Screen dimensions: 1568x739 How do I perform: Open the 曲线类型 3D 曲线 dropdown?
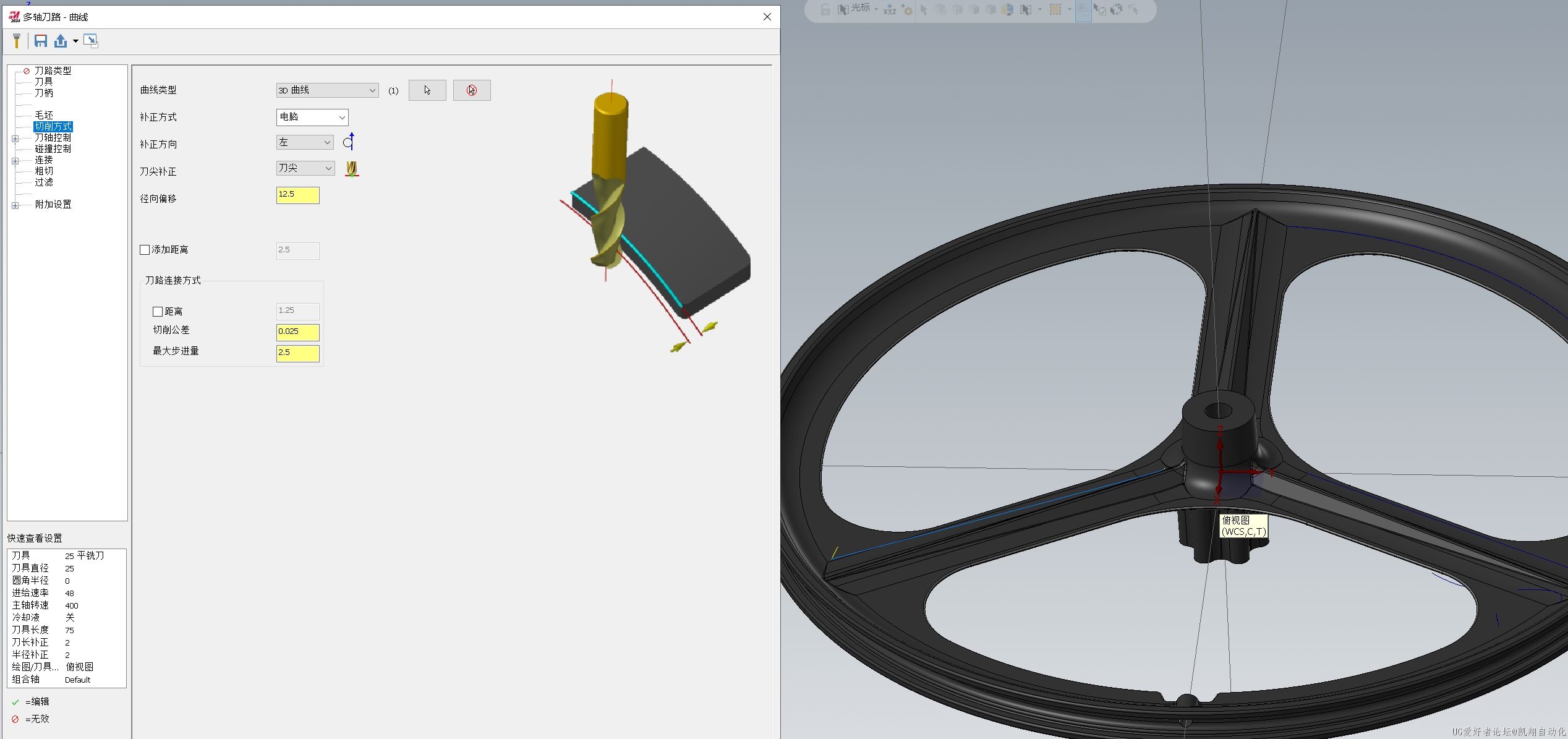(x=327, y=90)
